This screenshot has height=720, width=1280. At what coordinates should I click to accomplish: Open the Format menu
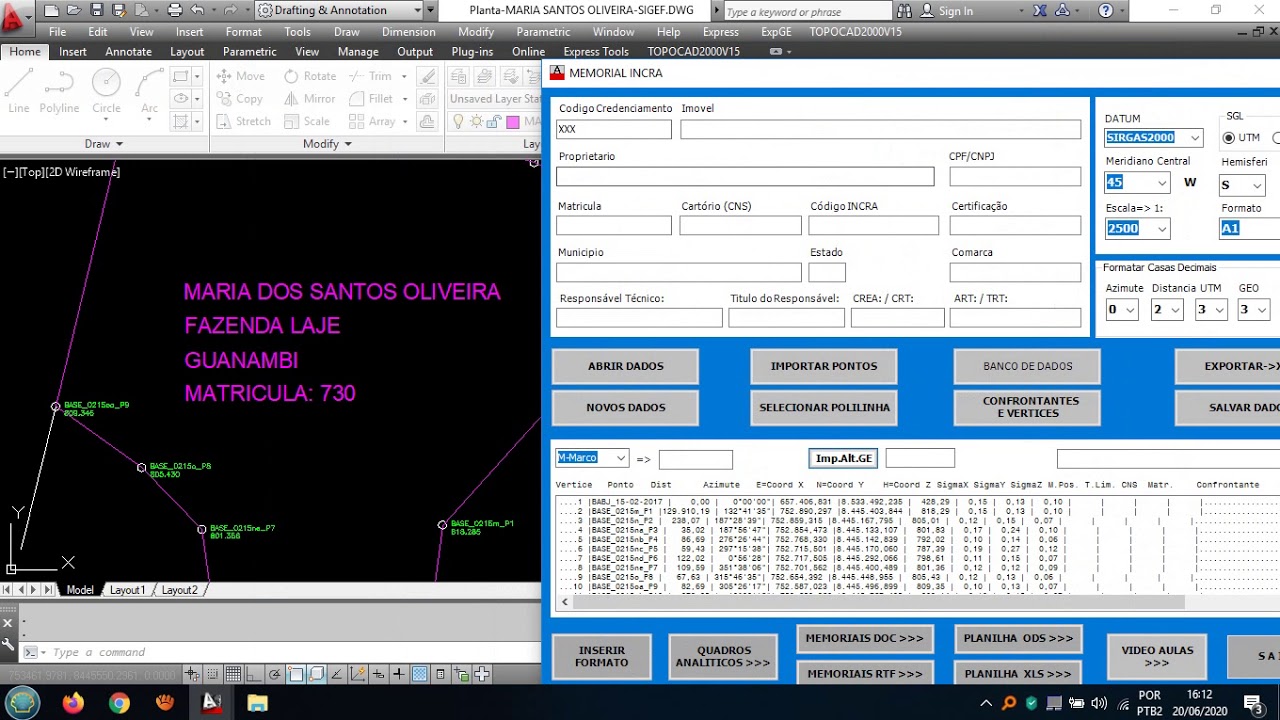pyautogui.click(x=243, y=32)
